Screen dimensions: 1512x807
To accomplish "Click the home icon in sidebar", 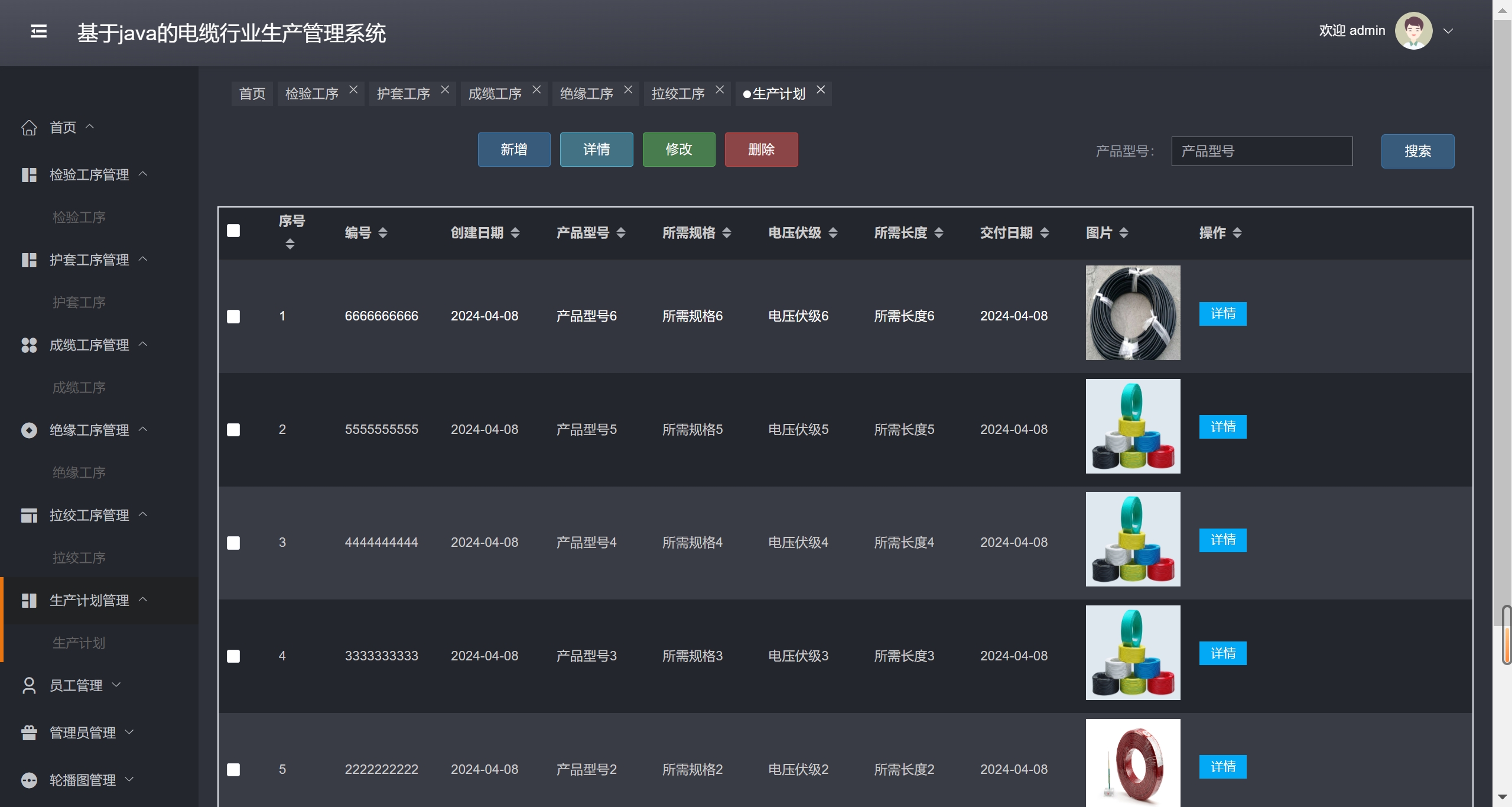I will (29, 128).
